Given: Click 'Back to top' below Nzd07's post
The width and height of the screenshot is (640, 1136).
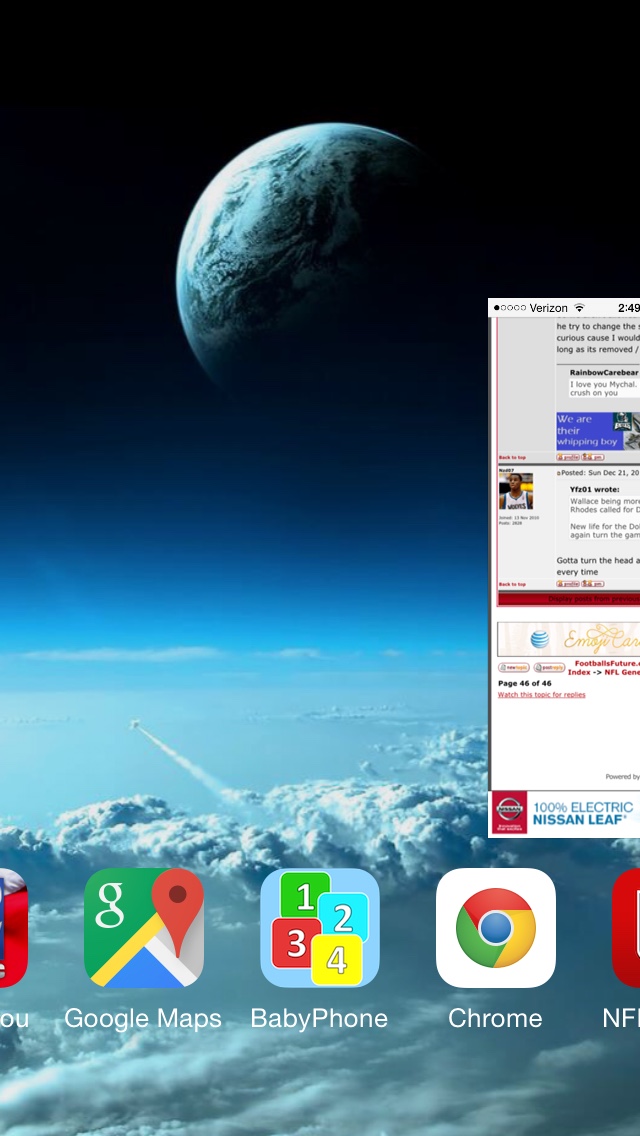Looking at the screenshot, I should point(512,584).
